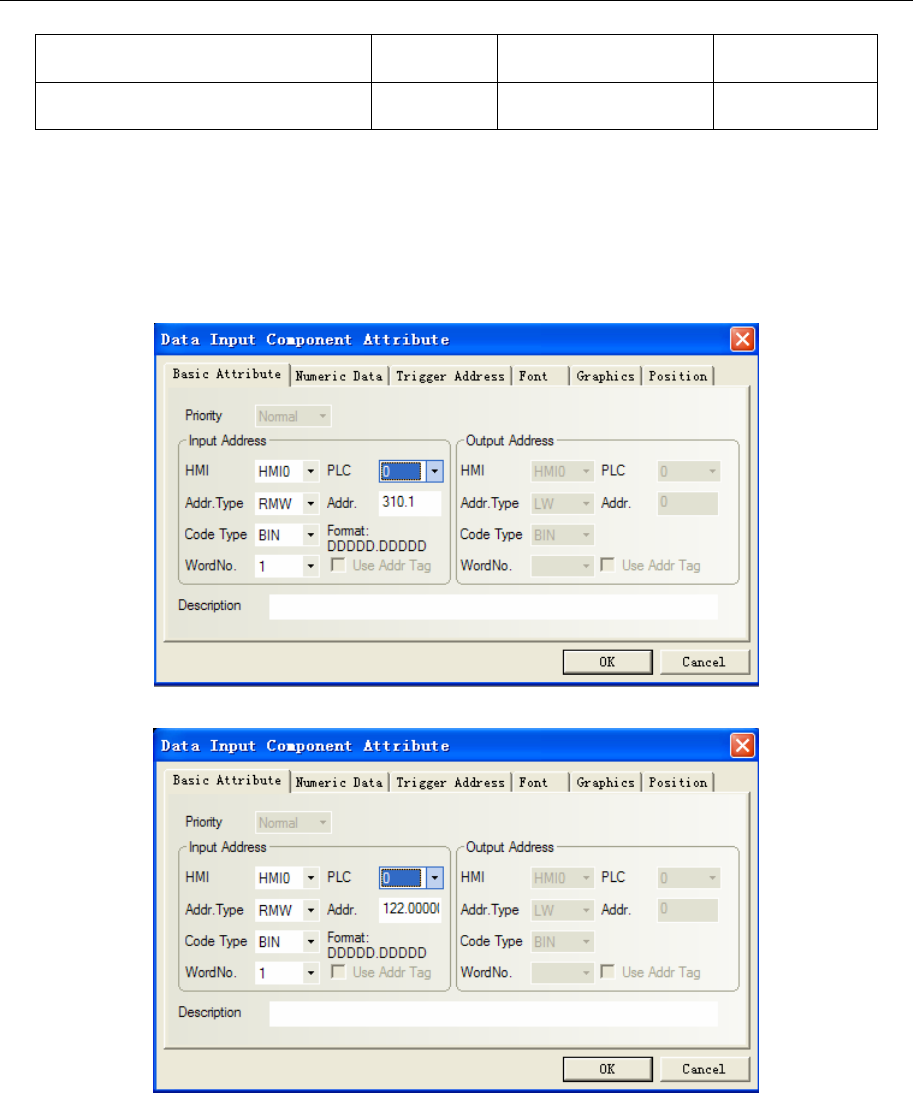Click Format DDDDD.DDDDD text in lower dialog
The image size is (913, 1093).
(376, 945)
